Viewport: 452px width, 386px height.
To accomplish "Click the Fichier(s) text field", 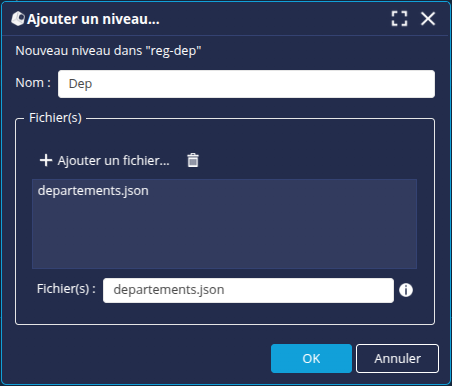I will (x=248, y=290).
